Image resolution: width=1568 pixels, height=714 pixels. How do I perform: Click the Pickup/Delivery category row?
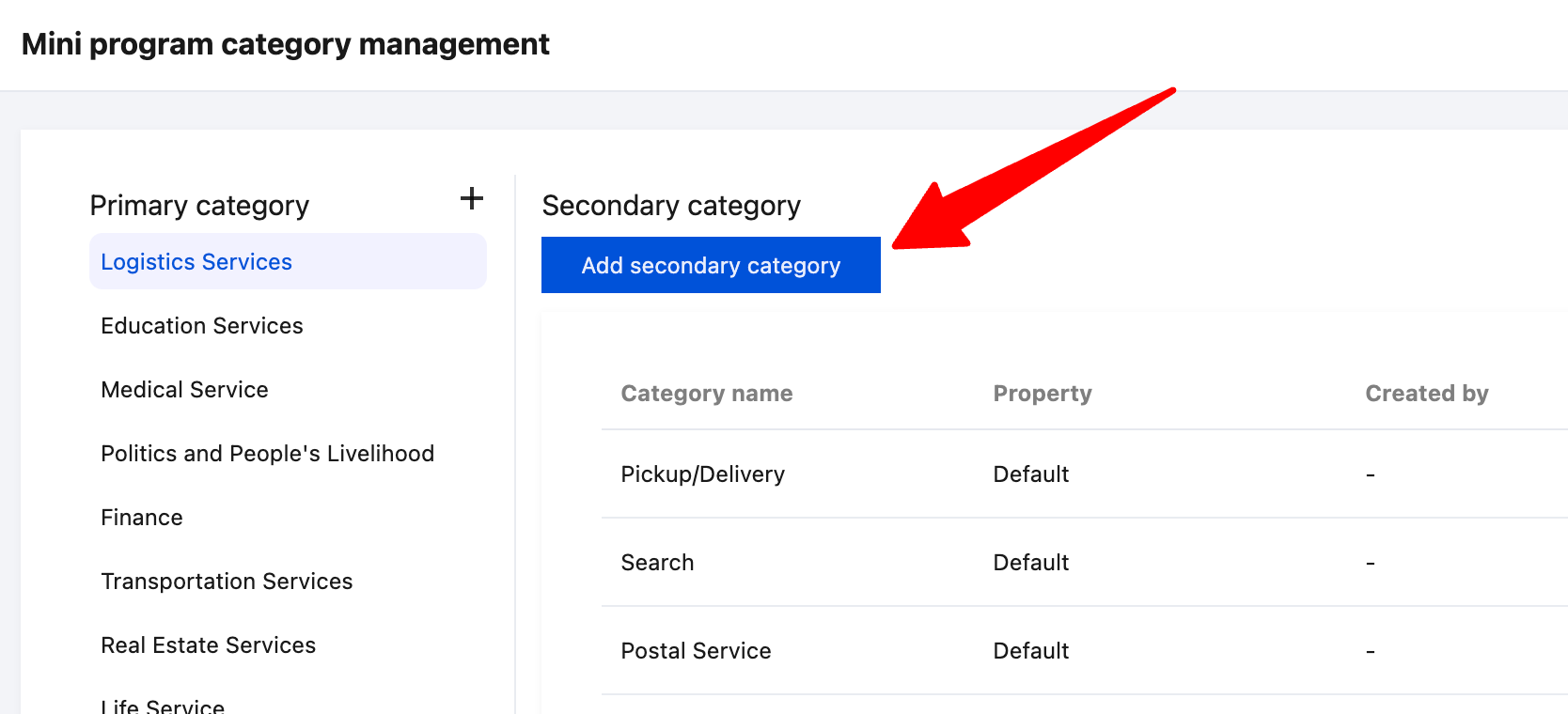pyautogui.click(x=702, y=474)
